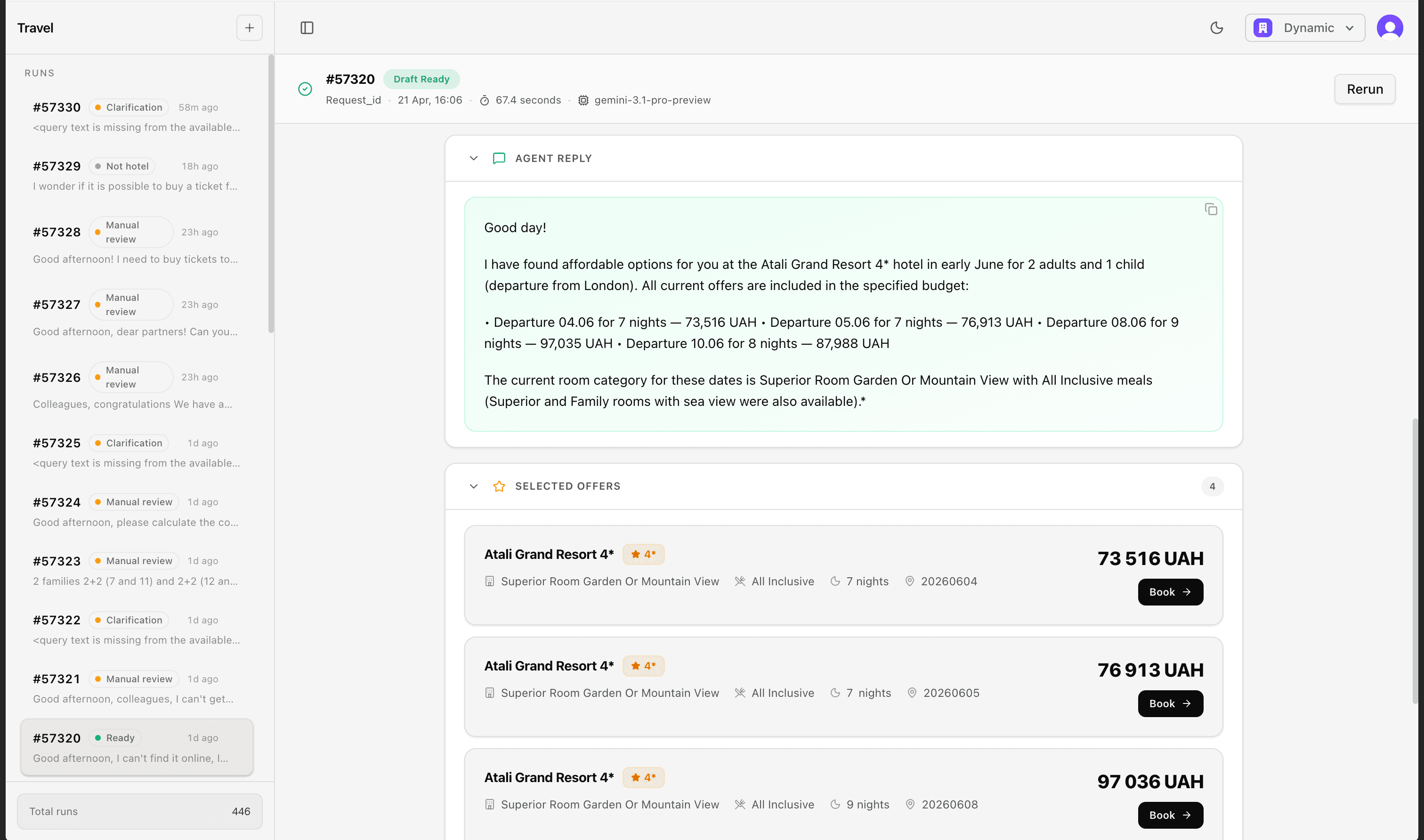Click the timer icon next to 67.4 seconds
Screen dimensions: 1424x840
485,100
